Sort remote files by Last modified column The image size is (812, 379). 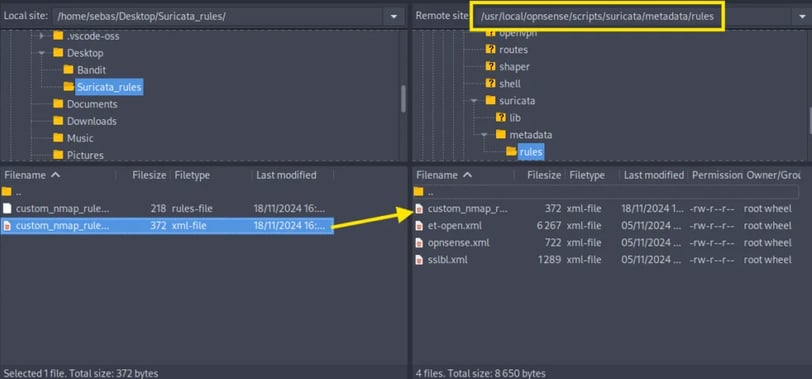click(654, 175)
